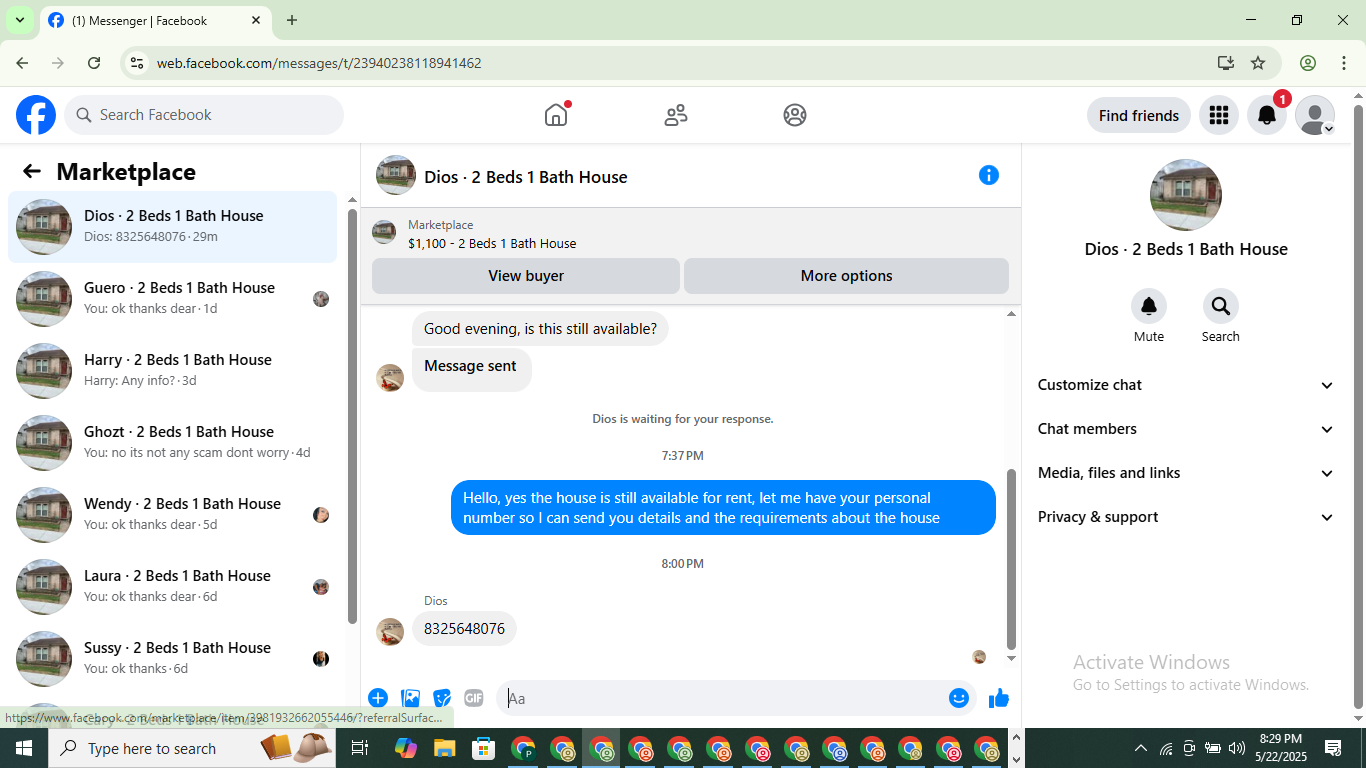The image size is (1366, 768).
Task: Open File Explorer from the taskbar
Action: click(444, 748)
